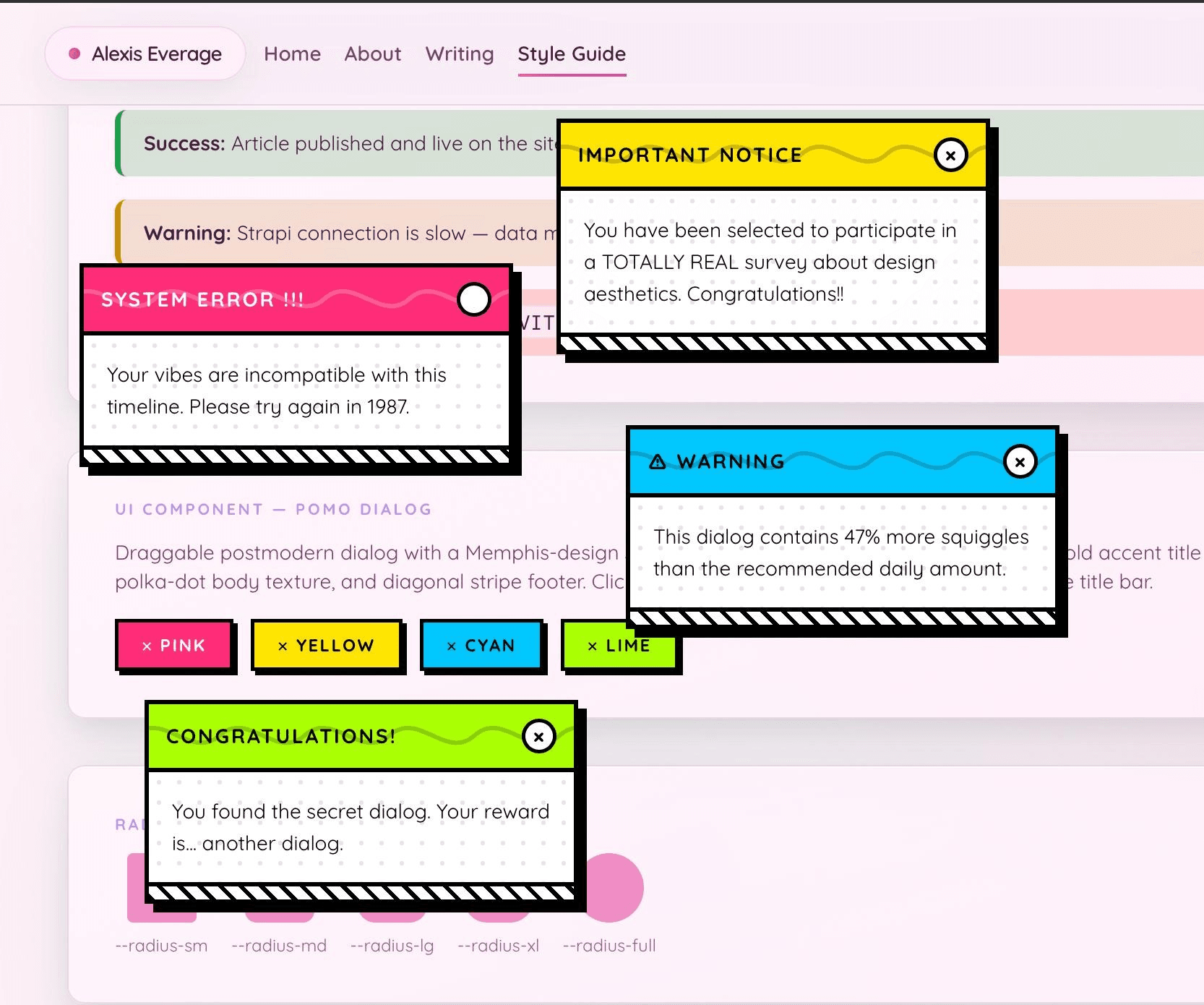Click the --radius-md label
Screen dimensions: 1204x1005
click(x=279, y=946)
